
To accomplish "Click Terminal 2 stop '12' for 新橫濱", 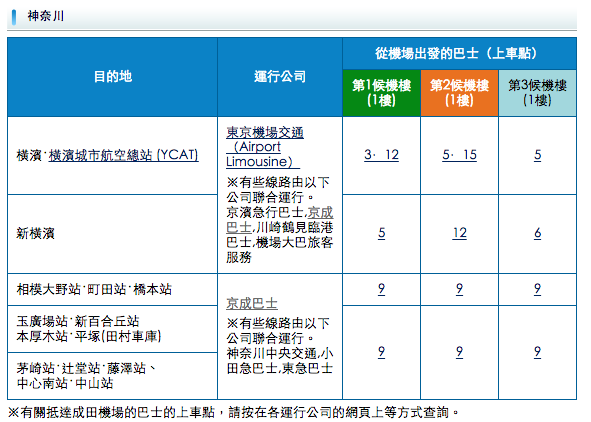I will (x=459, y=233).
